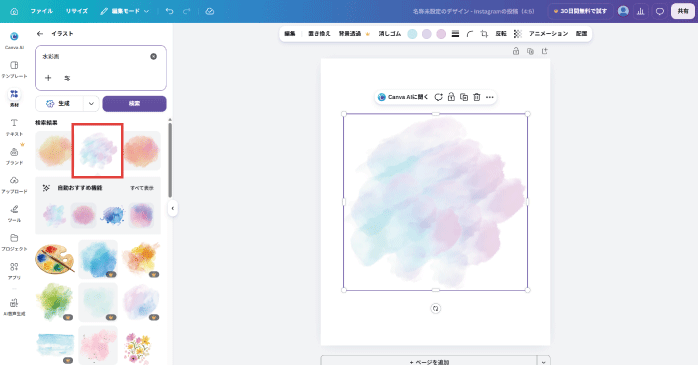698x365 pixels.
Task: Select the paint palette with brush illustration
Action: point(55,259)
